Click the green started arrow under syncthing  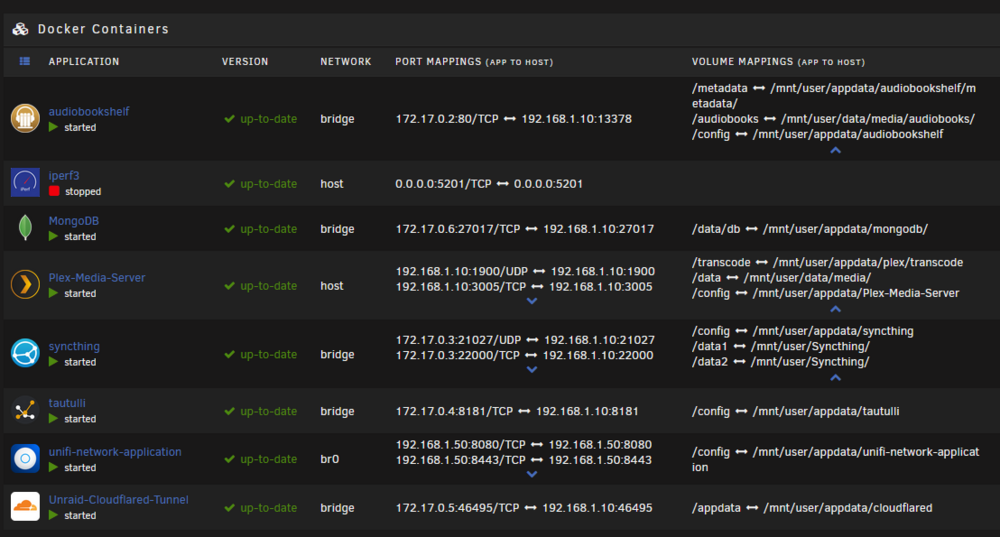pos(53,362)
